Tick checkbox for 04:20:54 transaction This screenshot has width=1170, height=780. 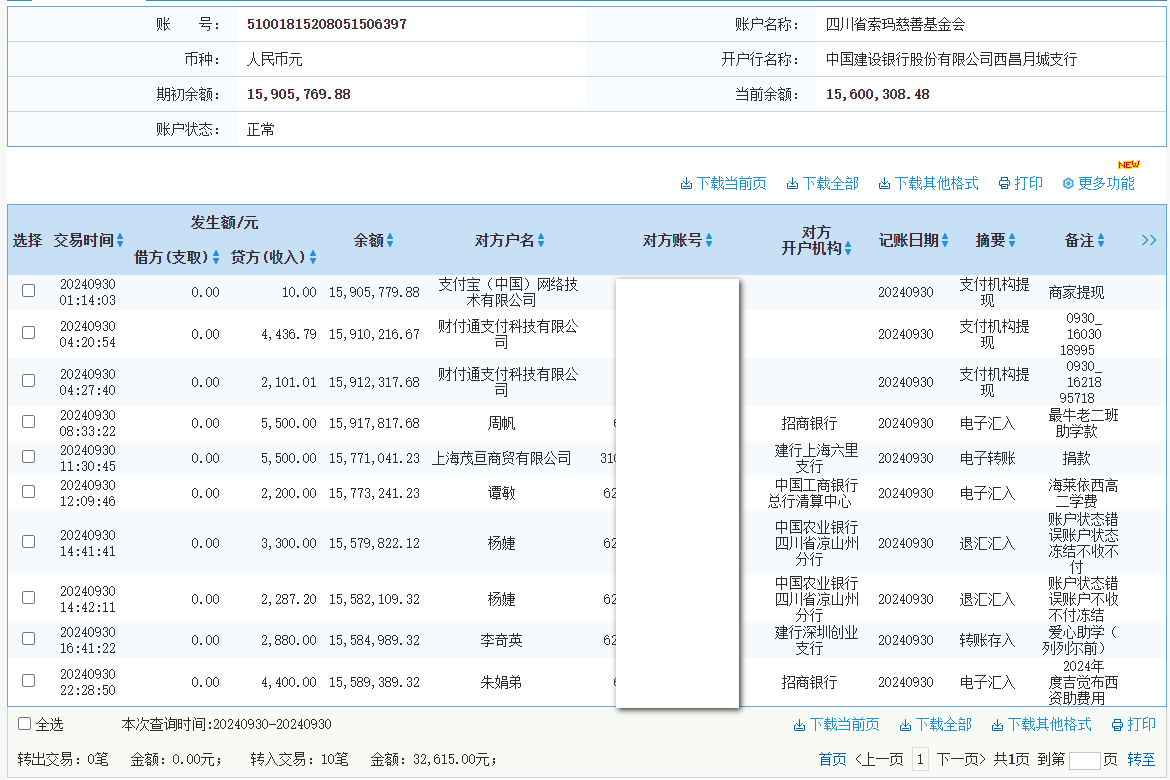coord(28,332)
